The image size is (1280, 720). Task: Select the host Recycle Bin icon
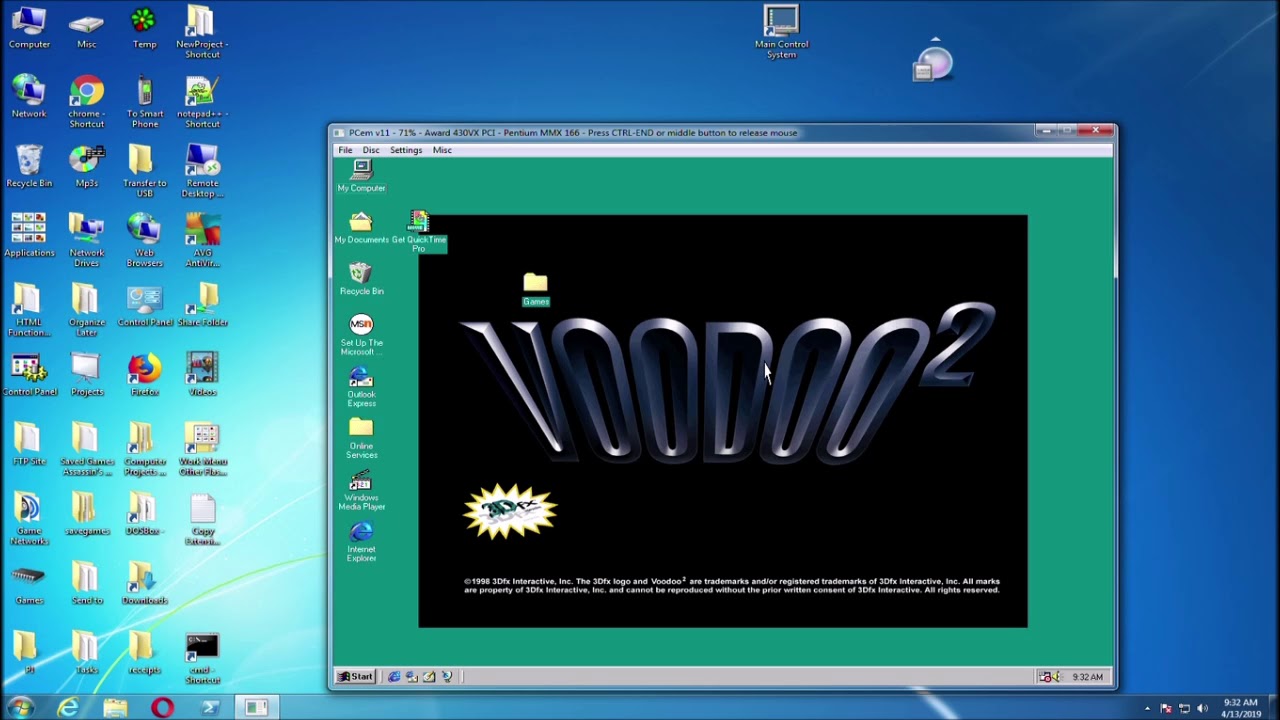29,167
